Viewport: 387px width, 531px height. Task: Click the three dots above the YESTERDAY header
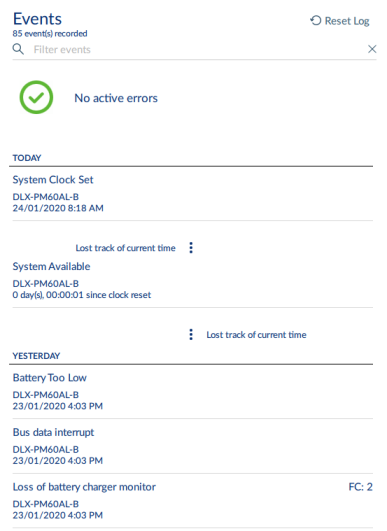coord(191,334)
